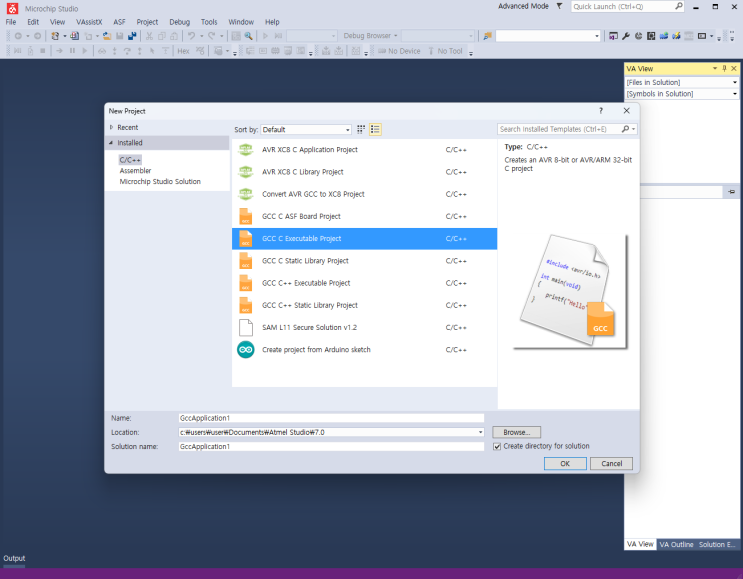
Task: Open the Debug Browser dropdown
Action: point(371,36)
